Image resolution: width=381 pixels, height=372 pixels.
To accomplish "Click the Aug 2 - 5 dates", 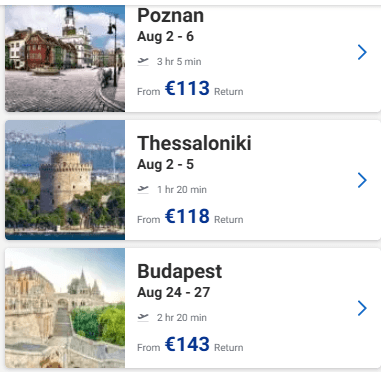I will (x=165, y=165).
